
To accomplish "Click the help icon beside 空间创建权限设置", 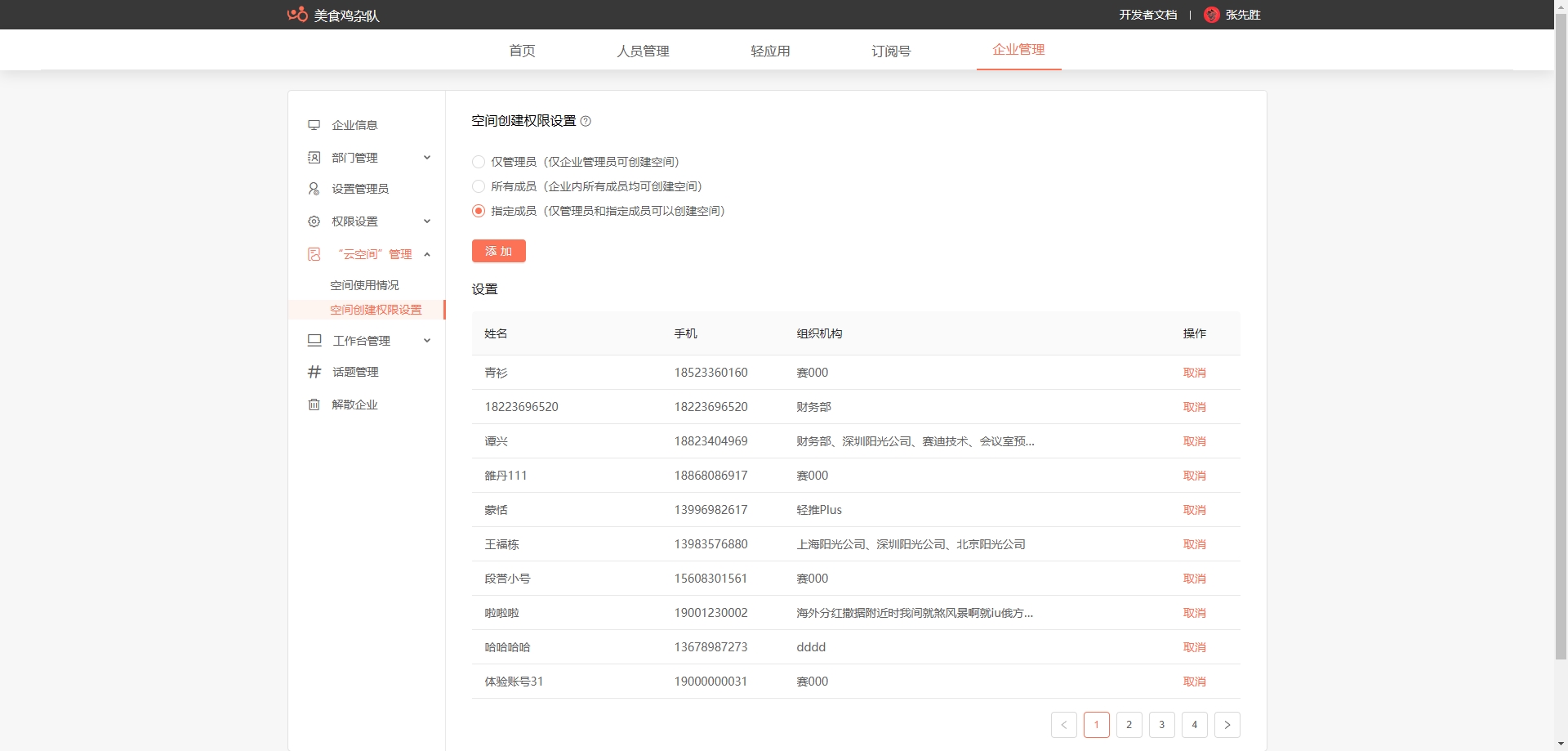I will tap(586, 121).
